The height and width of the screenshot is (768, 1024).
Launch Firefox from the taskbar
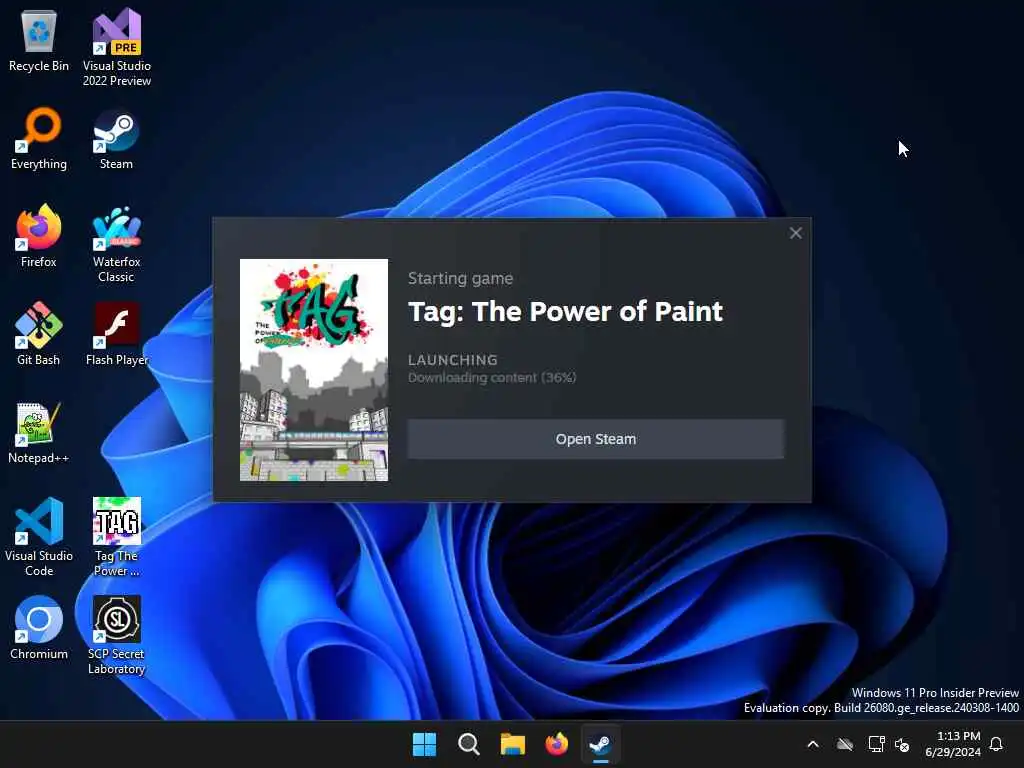point(557,744)
